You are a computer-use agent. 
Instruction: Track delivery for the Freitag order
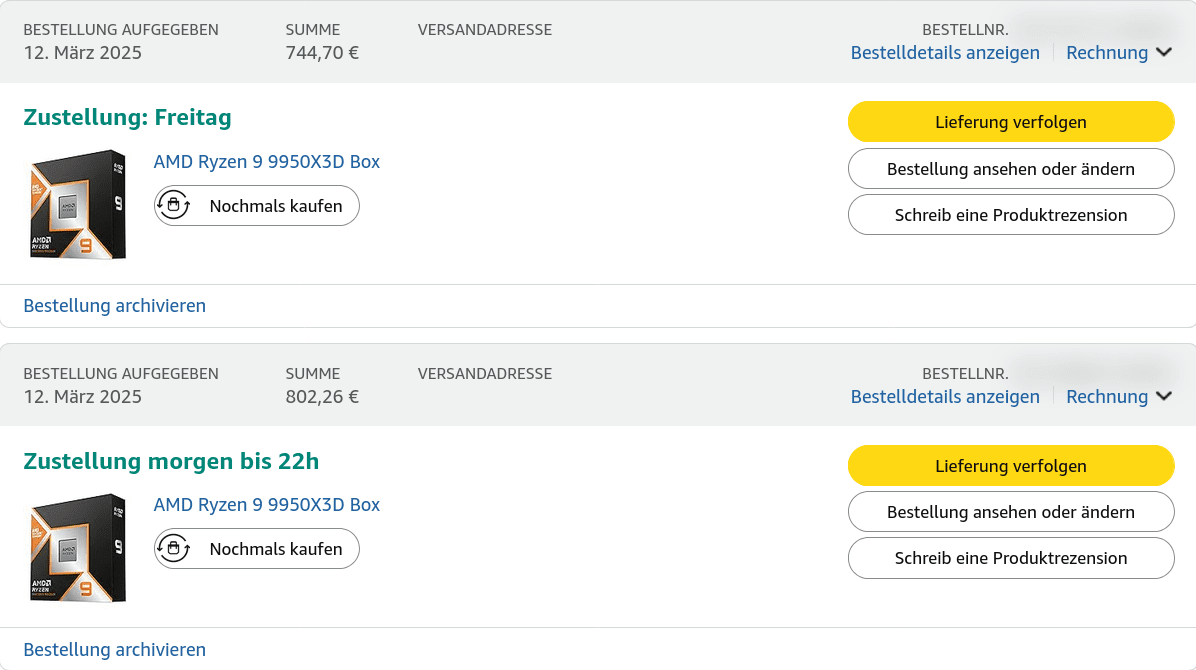pos(1011,122)
